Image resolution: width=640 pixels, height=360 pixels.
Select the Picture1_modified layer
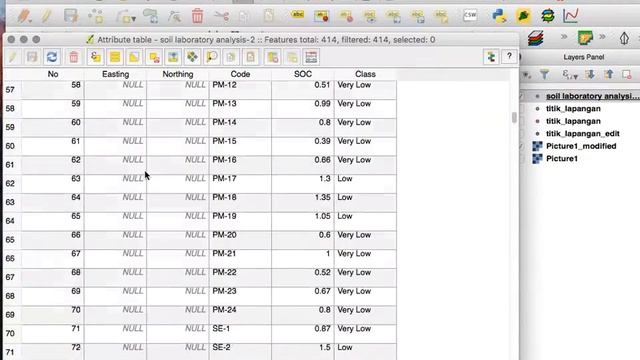pos(581,146)
